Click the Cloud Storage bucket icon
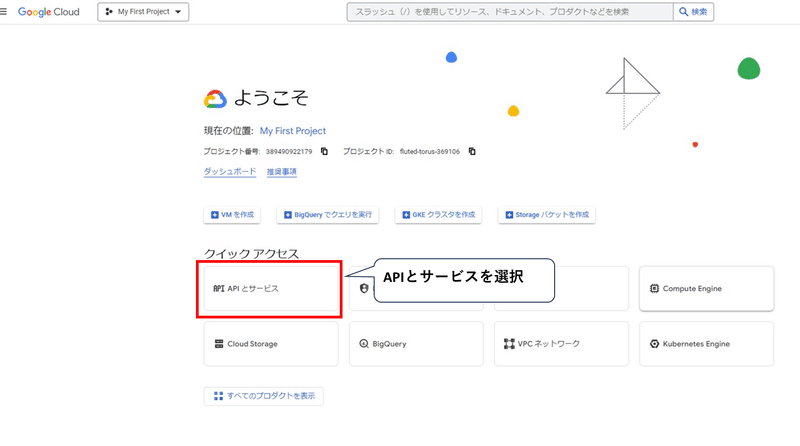Screen dimensions: 800x446 [219, 343]
